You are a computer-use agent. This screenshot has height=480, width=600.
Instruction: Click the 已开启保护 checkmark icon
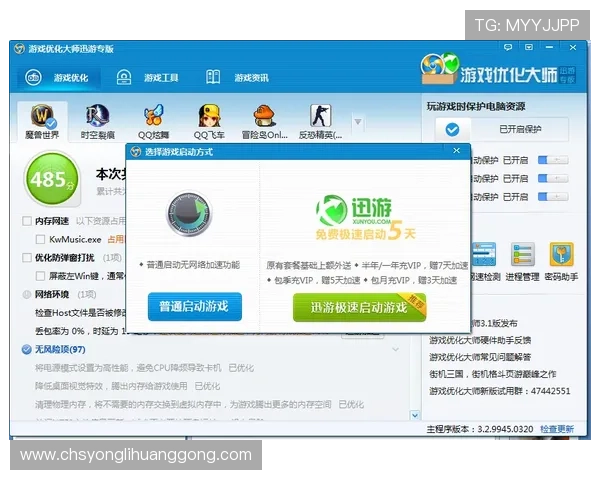click(452, 129)
